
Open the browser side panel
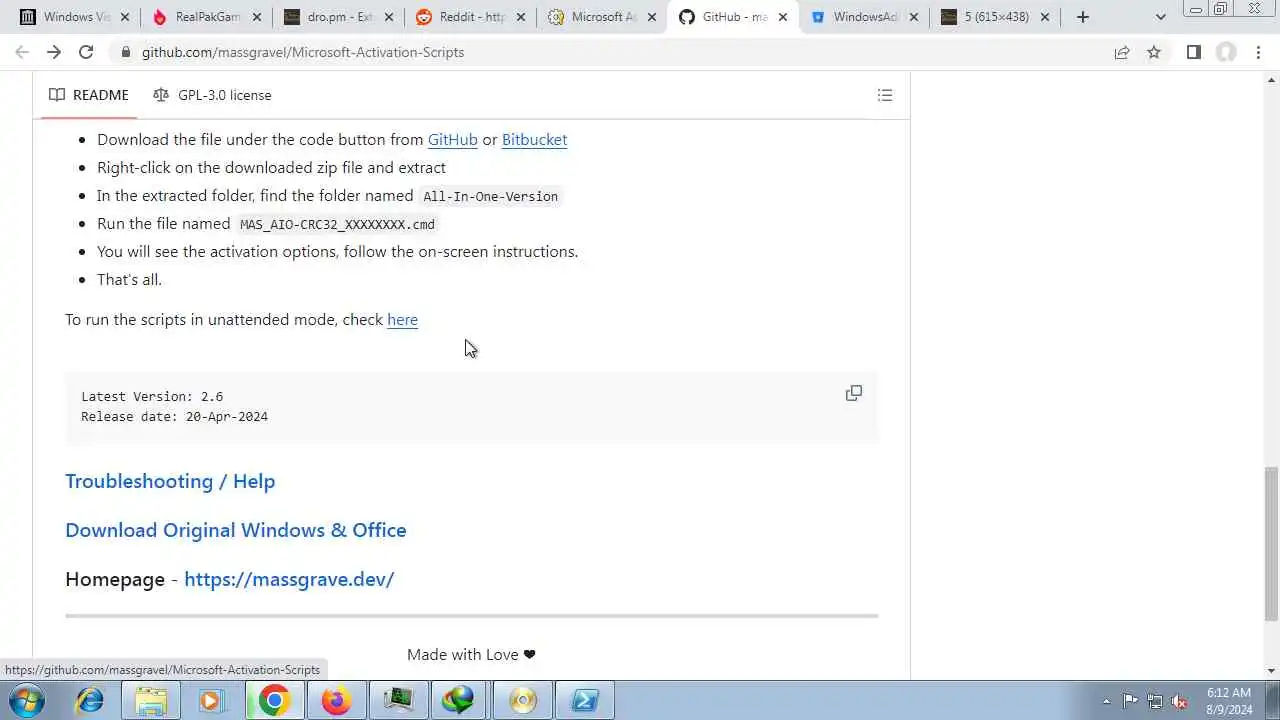point(1193,52)
